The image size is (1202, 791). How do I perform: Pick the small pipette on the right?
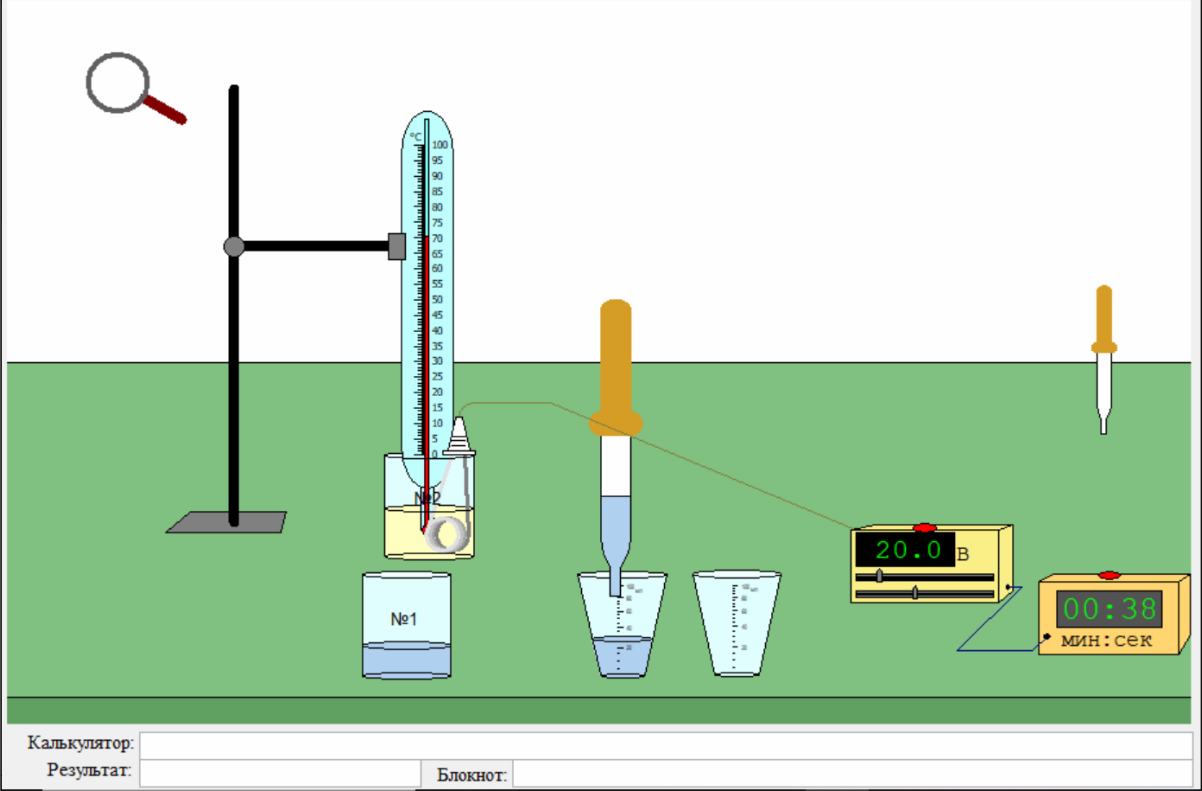pyautogui.click(x=1104, y=359)
